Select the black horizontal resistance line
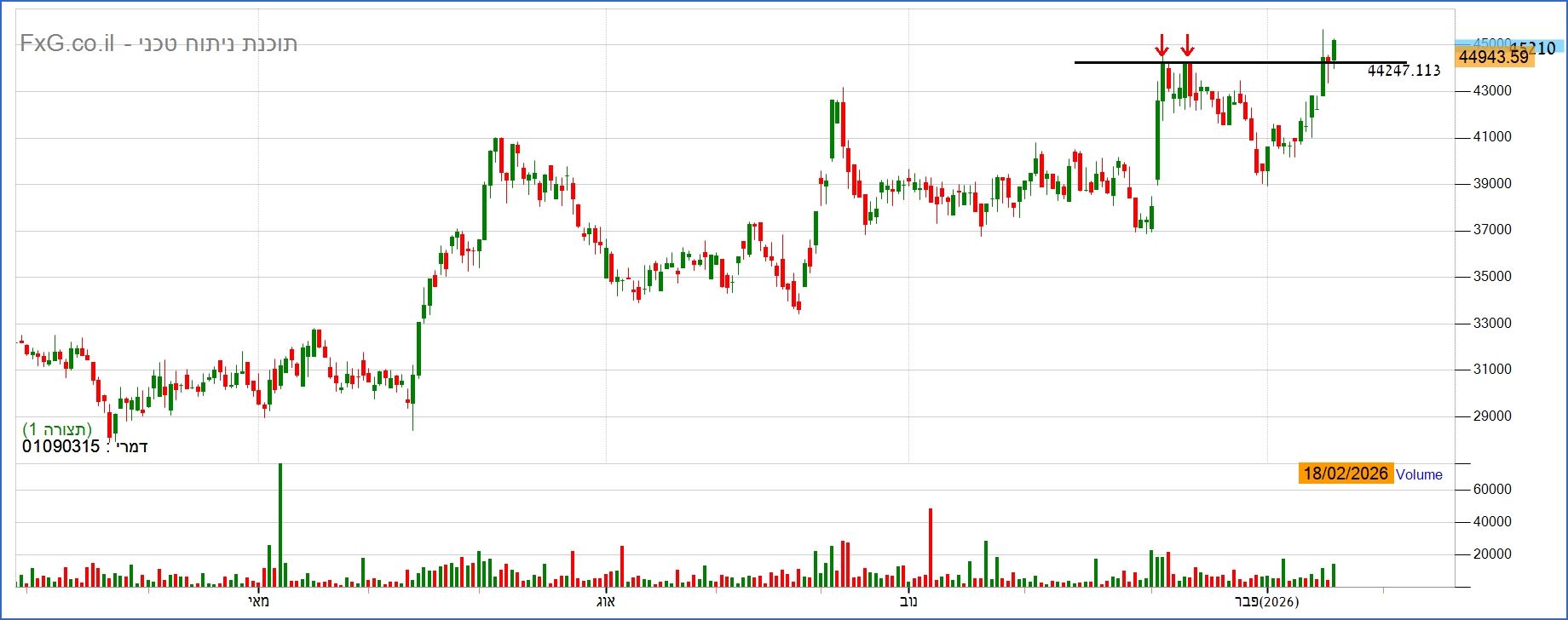 click(x=1240, y=62)
